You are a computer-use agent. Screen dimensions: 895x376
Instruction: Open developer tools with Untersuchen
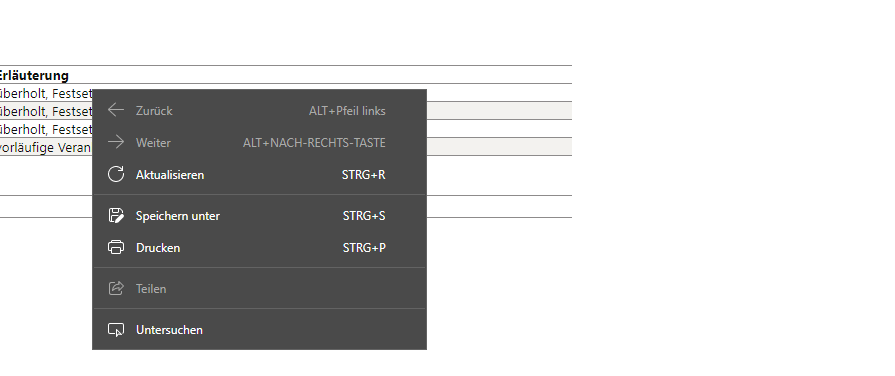(259, 330)
